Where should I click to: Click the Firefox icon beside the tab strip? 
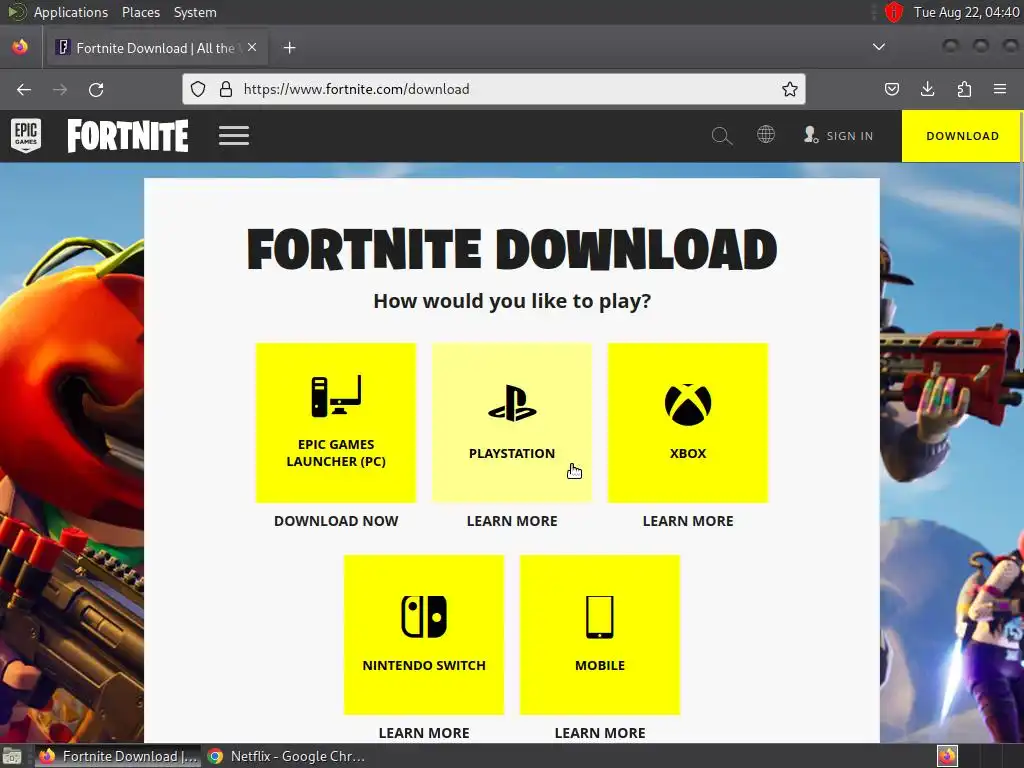pyautogui.click(x=20, y=47)
